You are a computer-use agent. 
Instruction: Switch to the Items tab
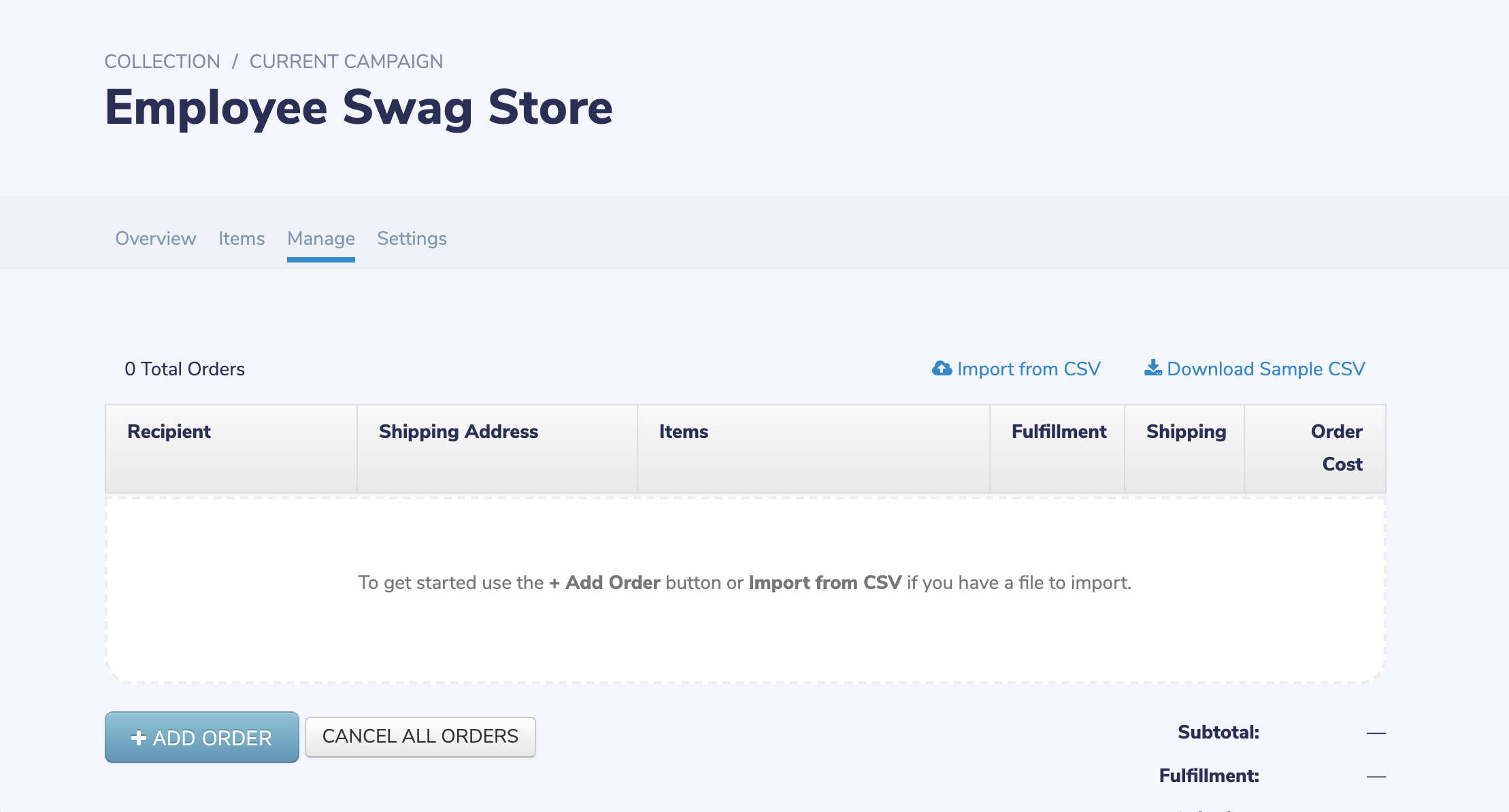242,239
